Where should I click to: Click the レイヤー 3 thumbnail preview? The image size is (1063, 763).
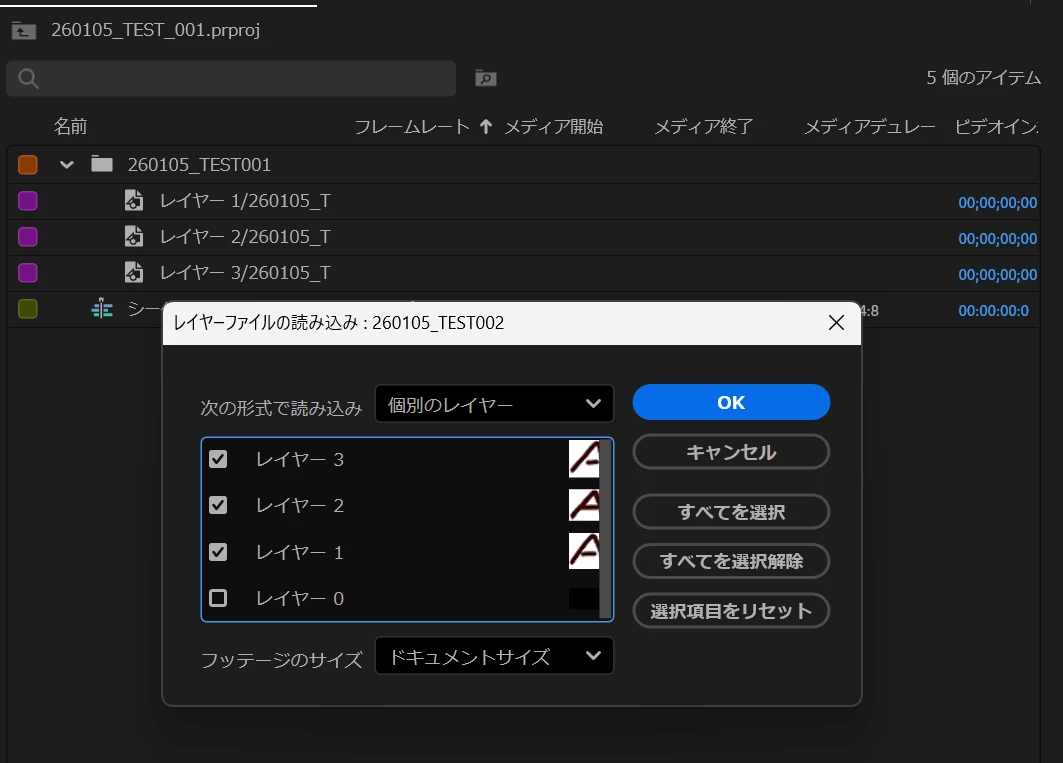[x=584, y=458]
